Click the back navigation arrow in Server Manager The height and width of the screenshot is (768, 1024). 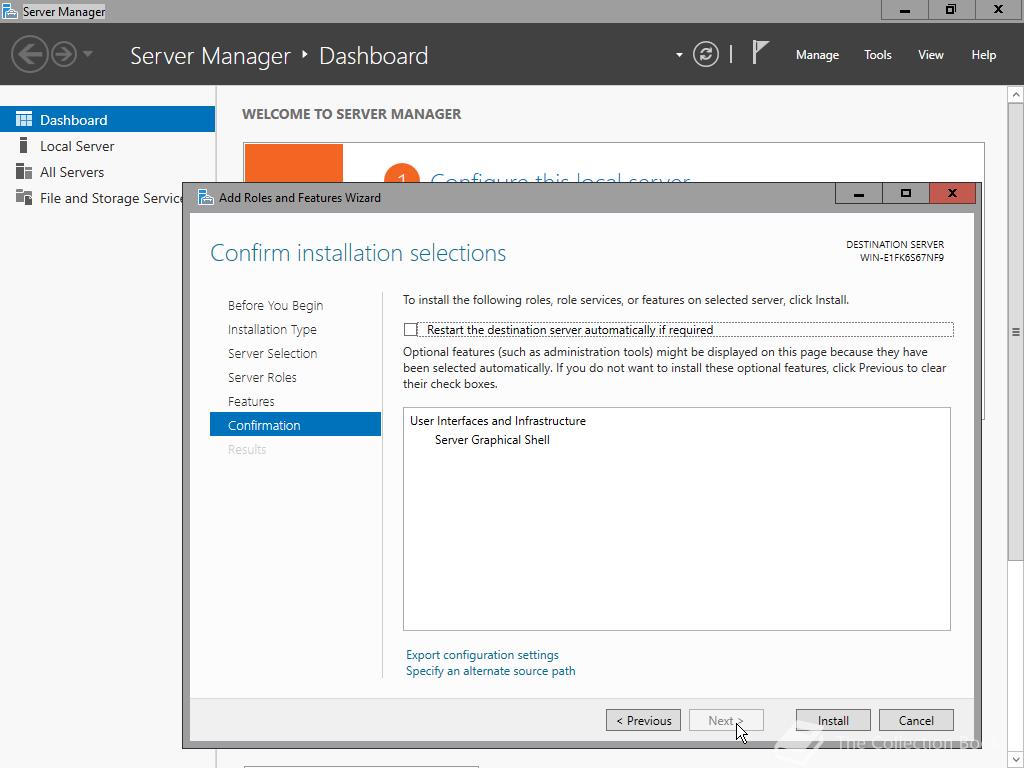click(29, 54)
